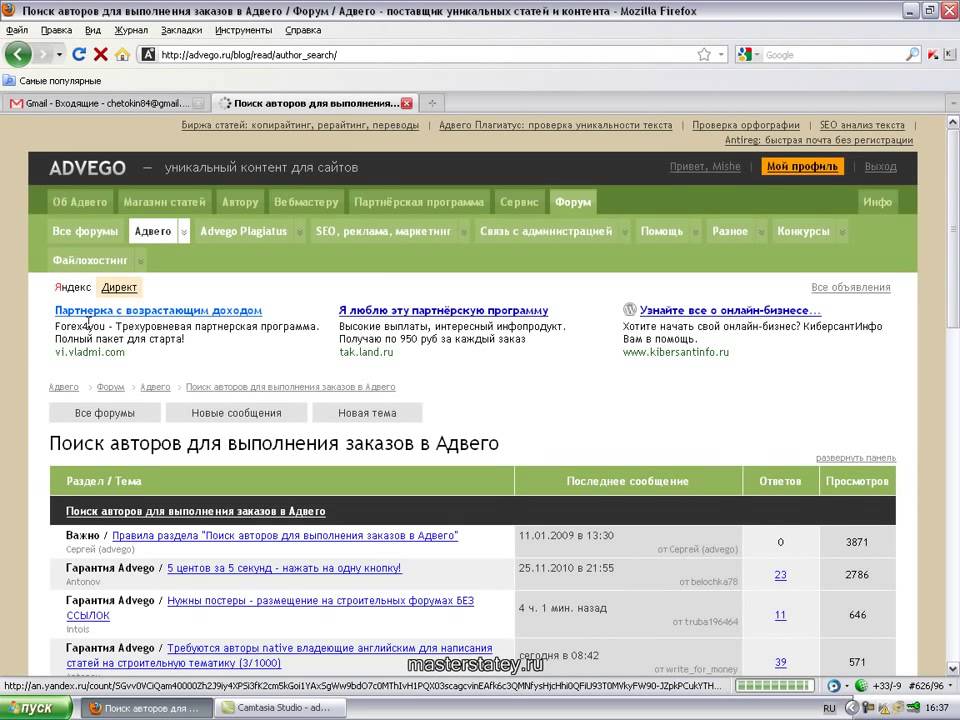Image resolution: width=960 pixels, height=720 pixels.
Task: Bookmark the page with the star icon
Action: point(704,54)
